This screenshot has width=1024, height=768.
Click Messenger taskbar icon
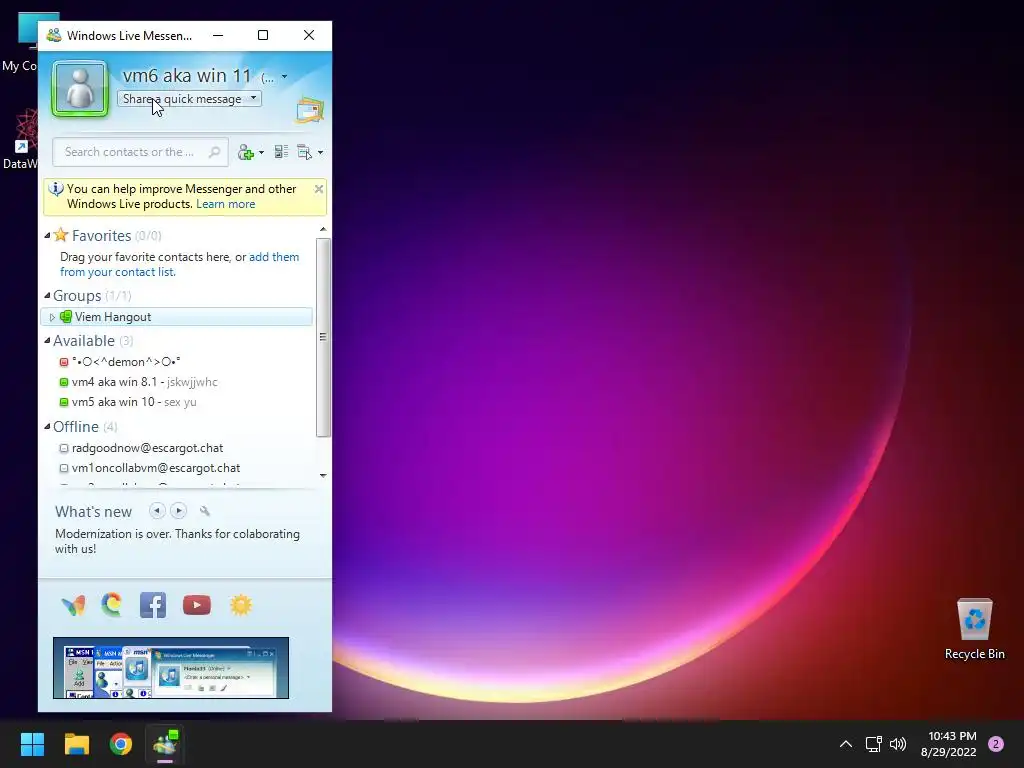pos(165,744)
